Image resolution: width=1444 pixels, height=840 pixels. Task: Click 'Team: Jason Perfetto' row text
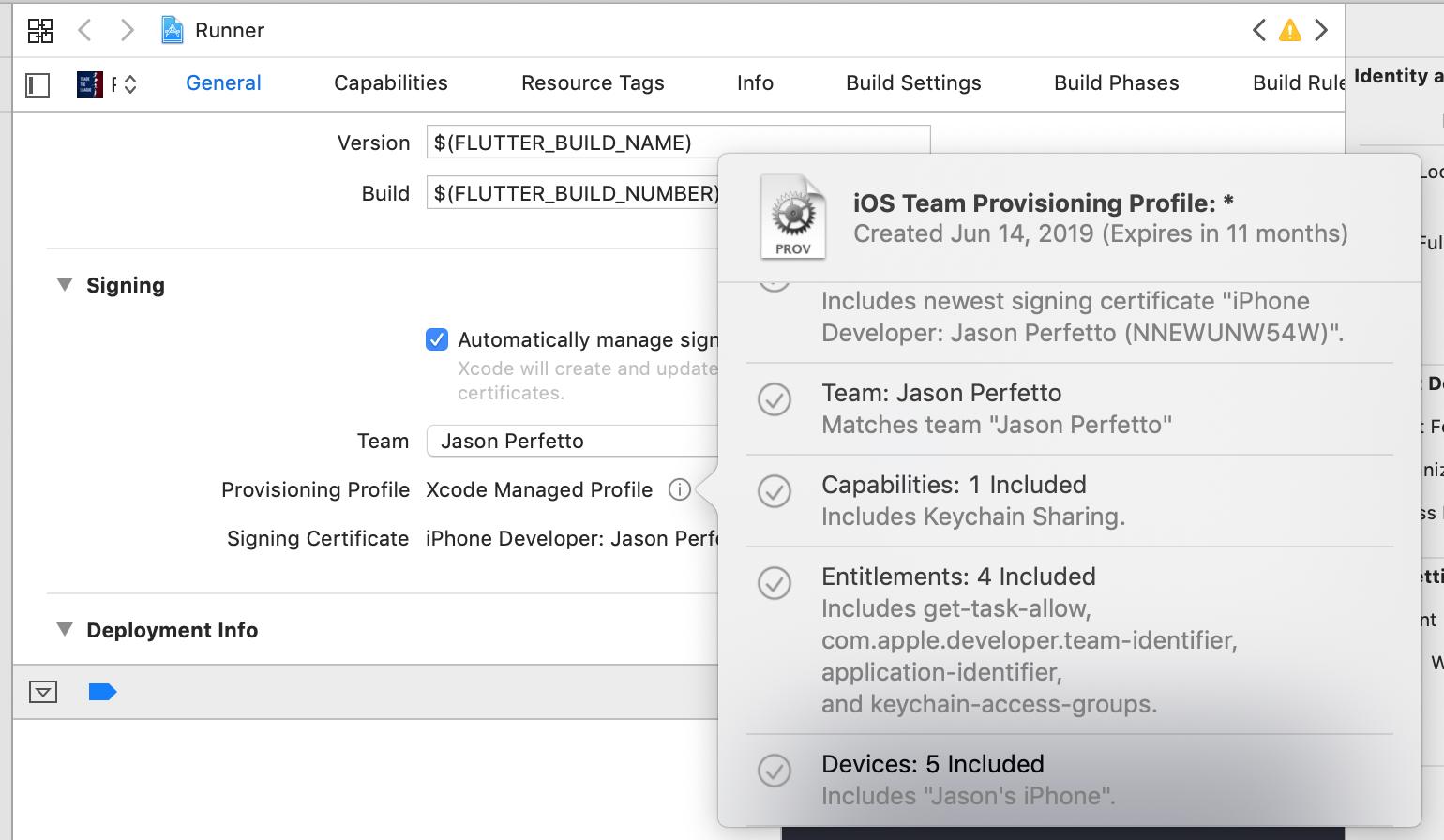point(941,393)
